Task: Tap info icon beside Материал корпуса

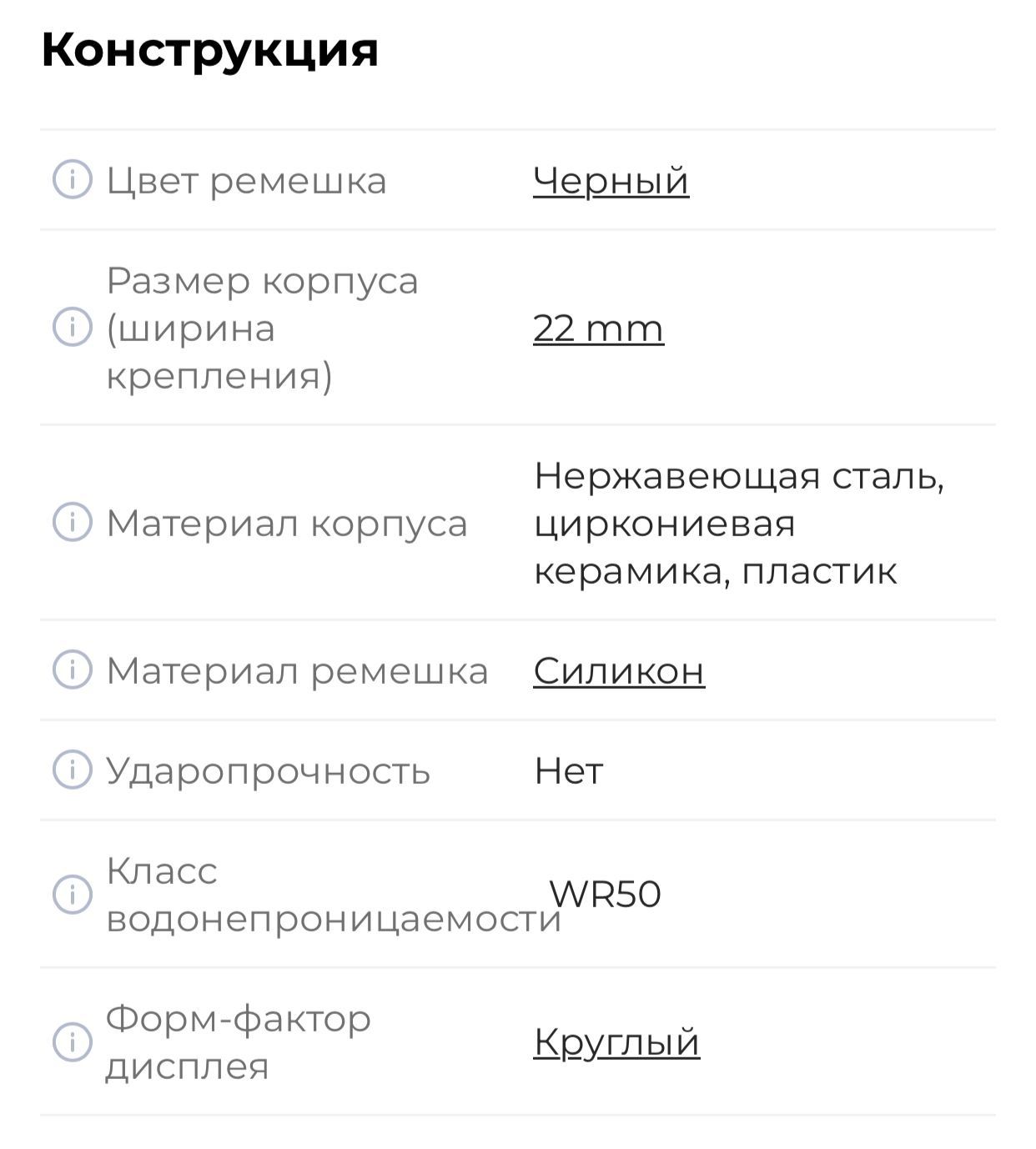Action: 73,523
